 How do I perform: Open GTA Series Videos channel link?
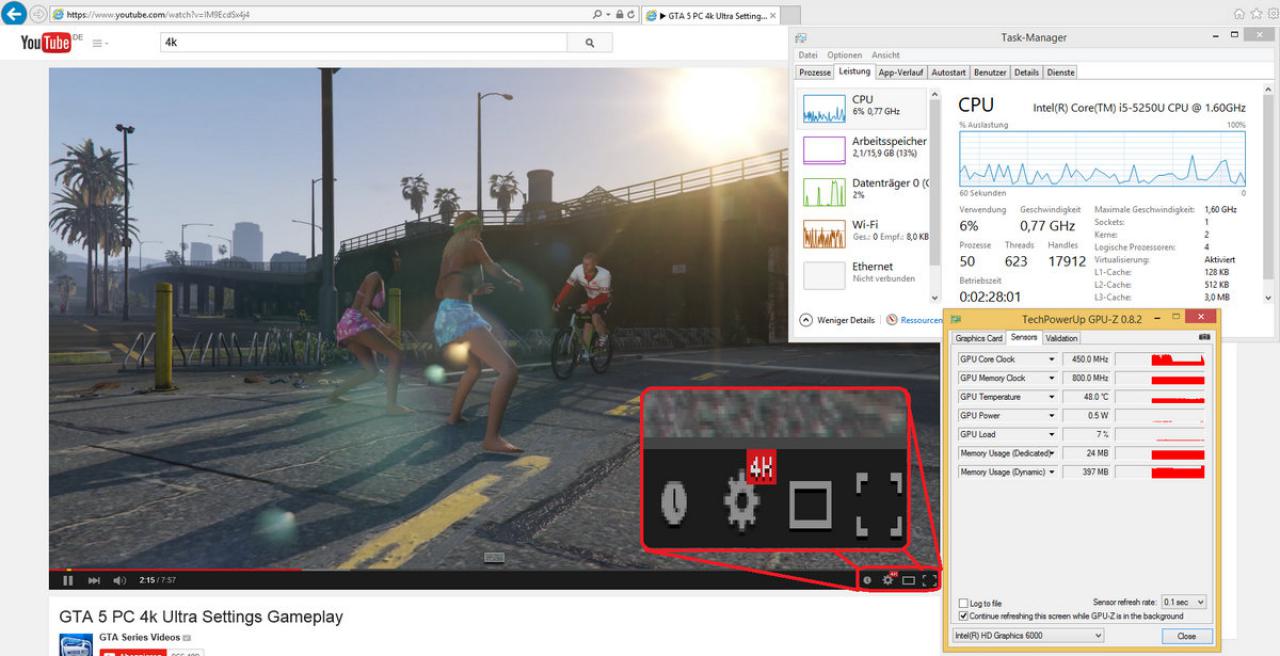[139, 637]
